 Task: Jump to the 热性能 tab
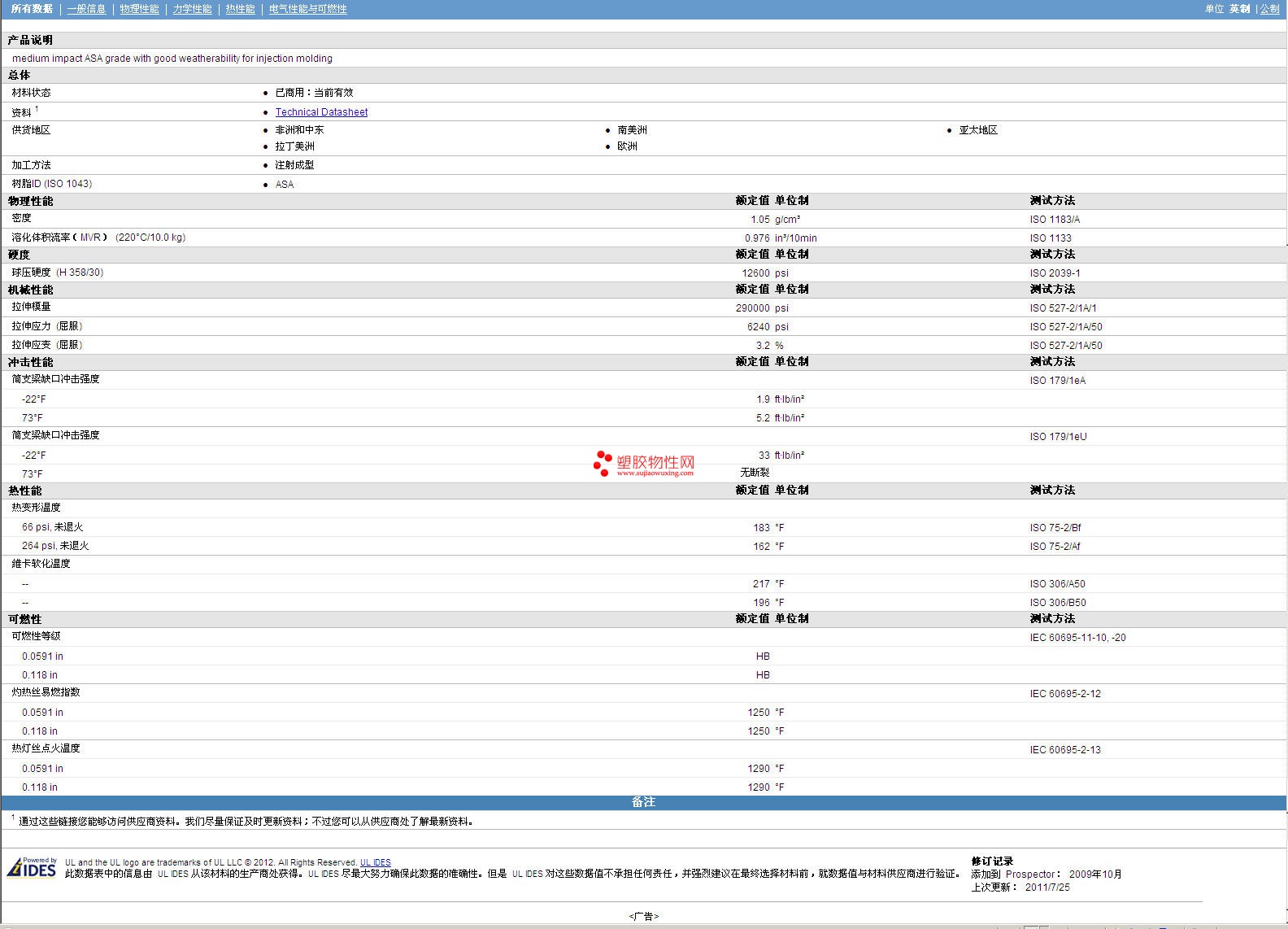(240, 9)
